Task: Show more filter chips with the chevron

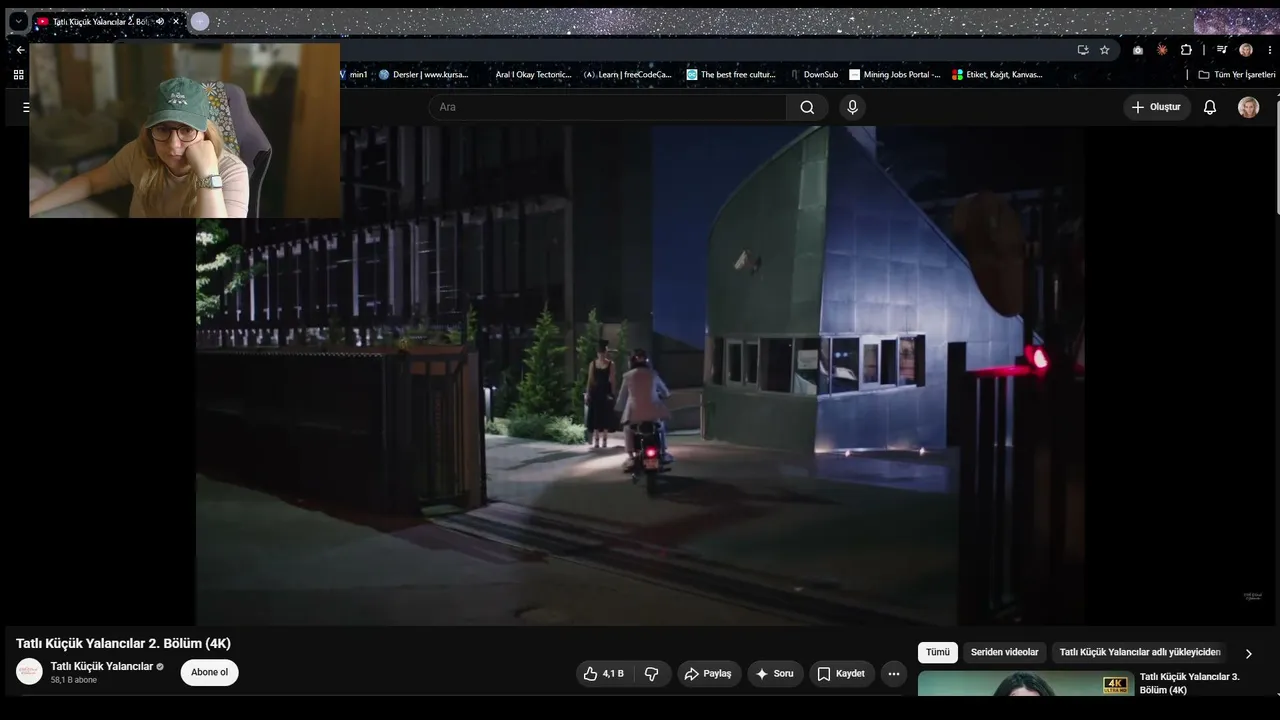Action: pyautogui.click(x=1248, y=653)
